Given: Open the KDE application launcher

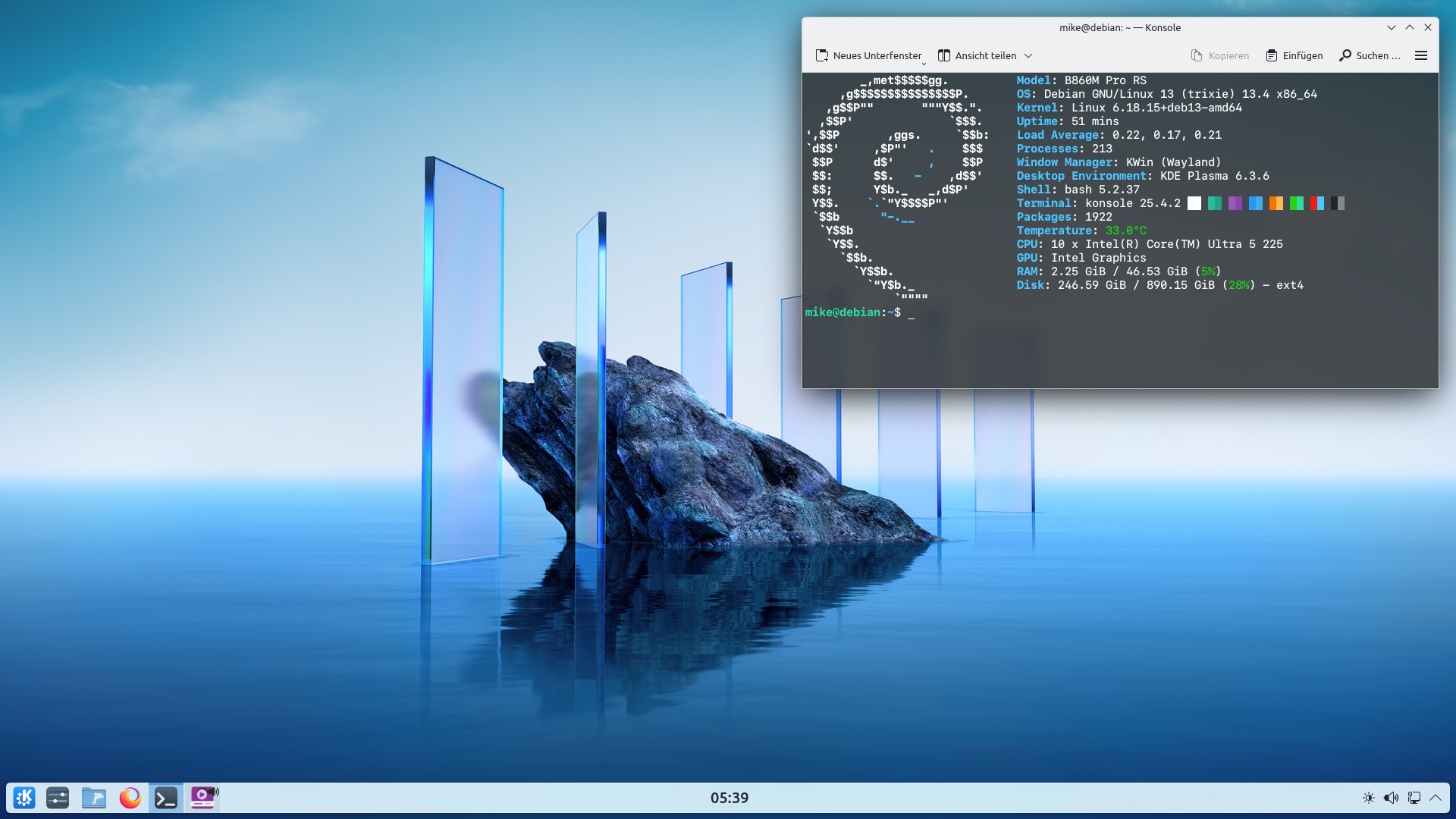Looking at the screenshot, I should pyautogui.click(x=24, y=798).
